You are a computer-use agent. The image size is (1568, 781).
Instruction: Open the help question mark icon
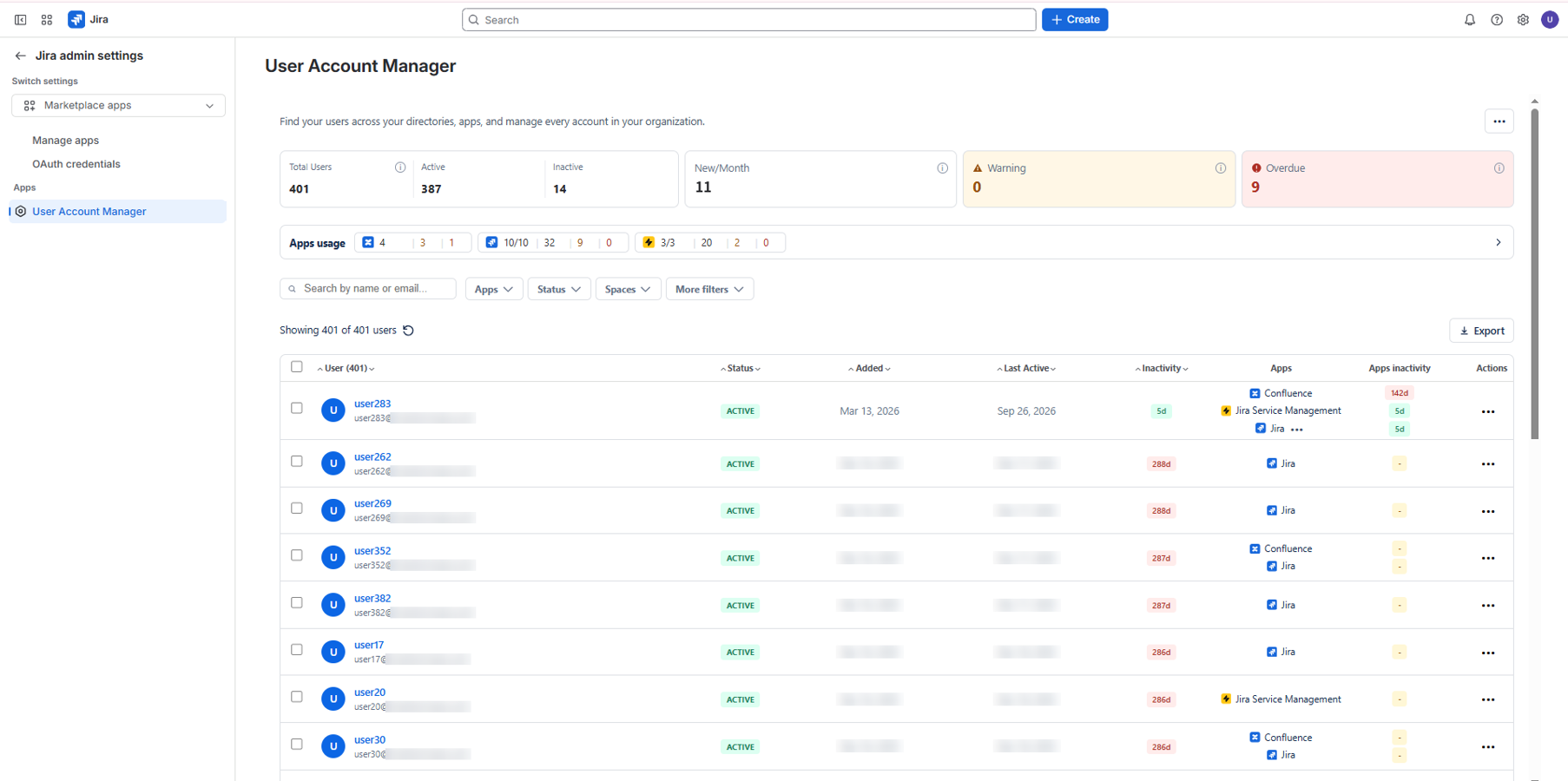[1497, 19]
